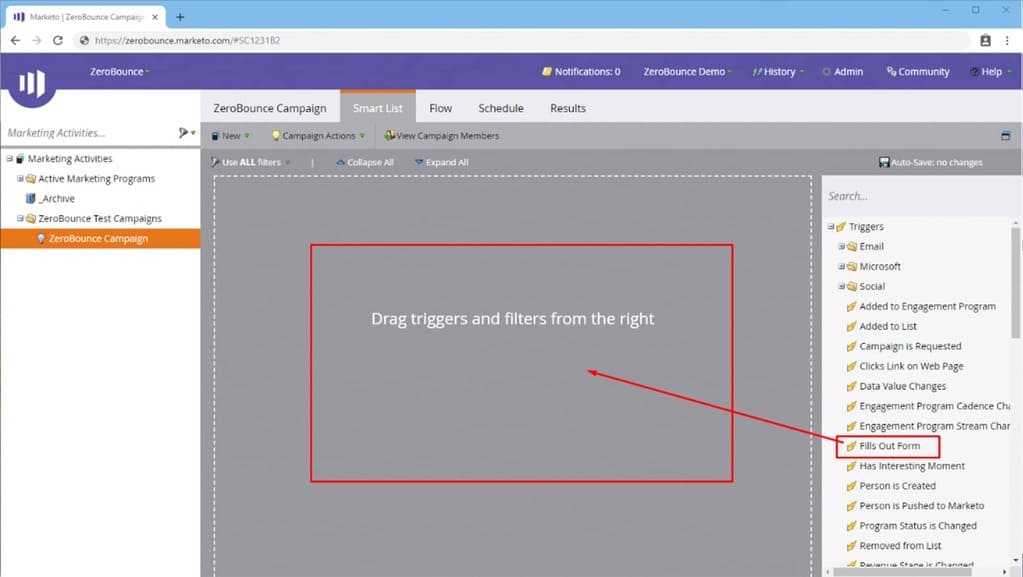Collapse the Triggers tree node
This screenshot has width=1023, height=577.
coord(831,226)
